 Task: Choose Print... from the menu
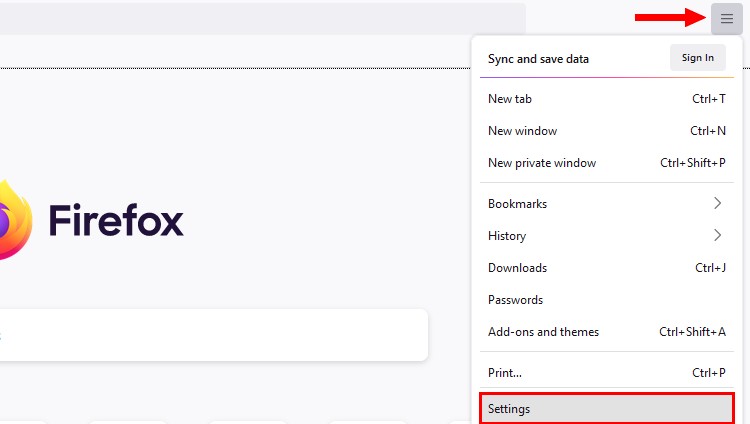point(607,372)
